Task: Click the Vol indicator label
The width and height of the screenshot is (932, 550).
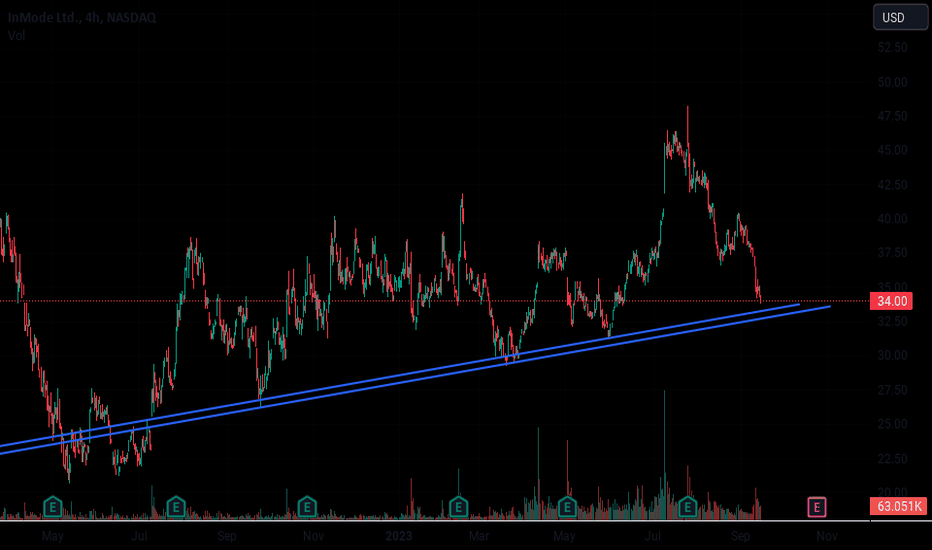Action: 17,36
